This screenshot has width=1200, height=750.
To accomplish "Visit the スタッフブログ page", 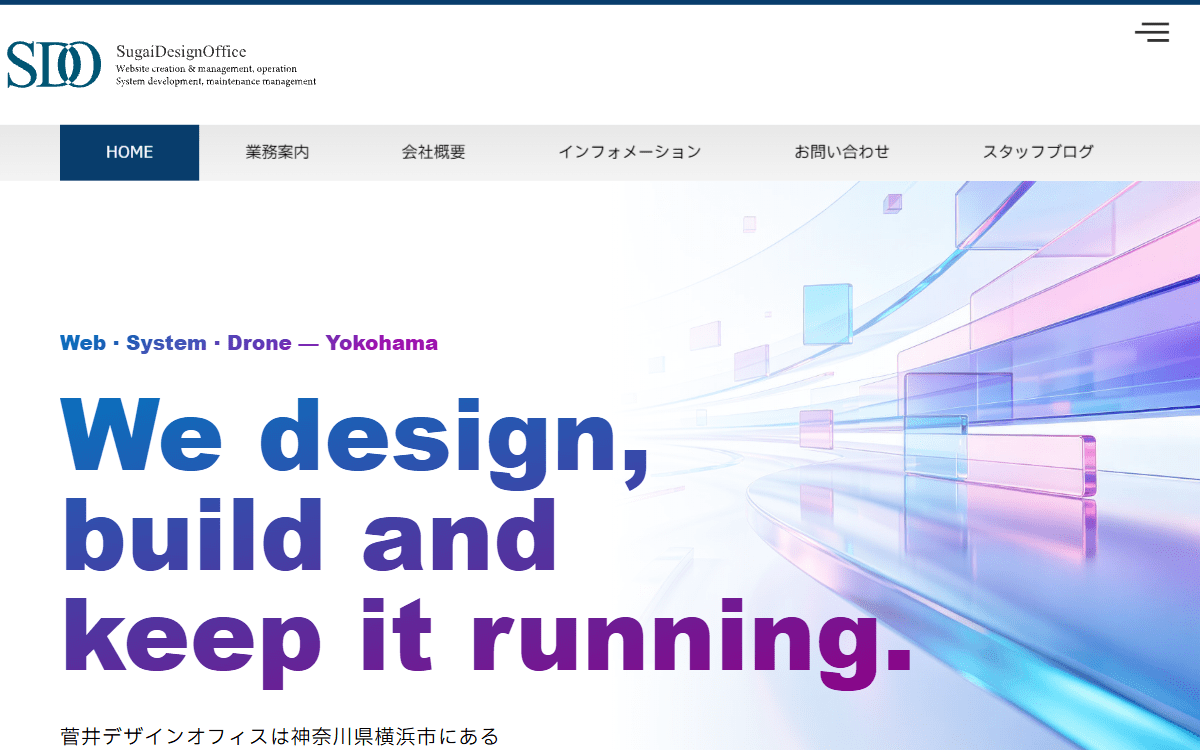I will point(1038,152).
